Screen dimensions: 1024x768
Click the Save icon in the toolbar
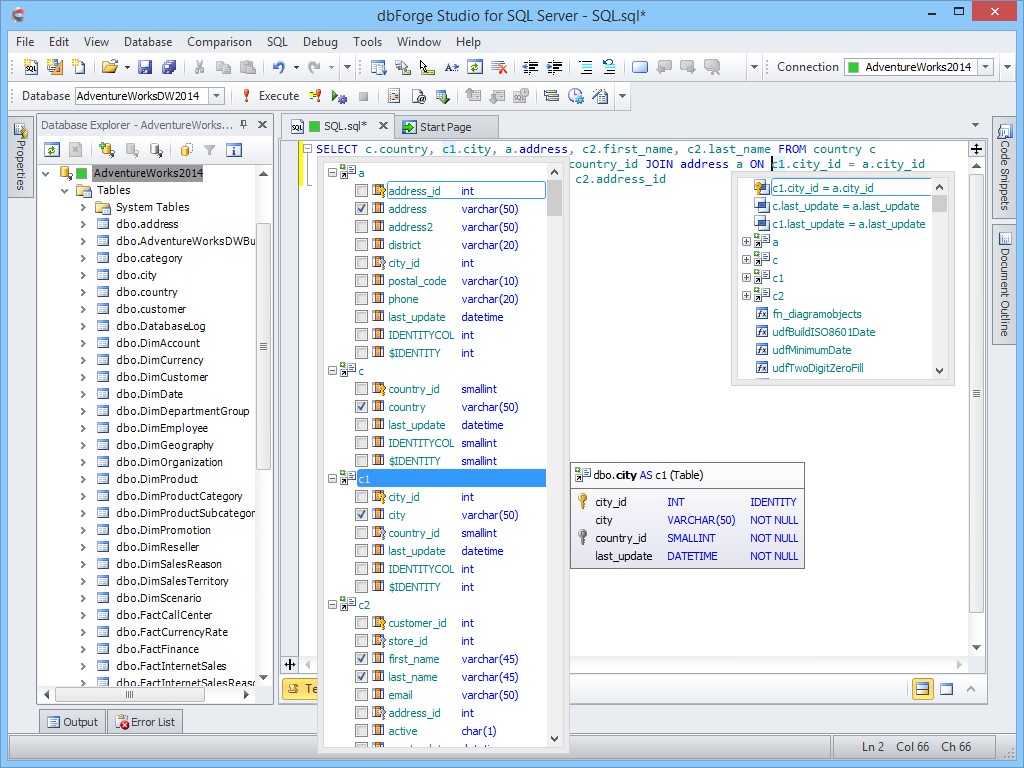[145, 67]
